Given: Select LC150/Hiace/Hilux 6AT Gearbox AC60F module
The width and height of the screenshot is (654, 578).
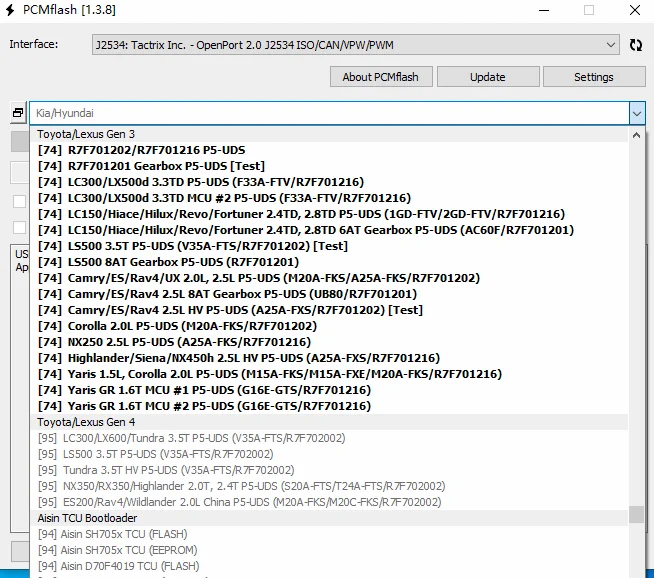Looking at the screenshot, I should tap(329, 230).
